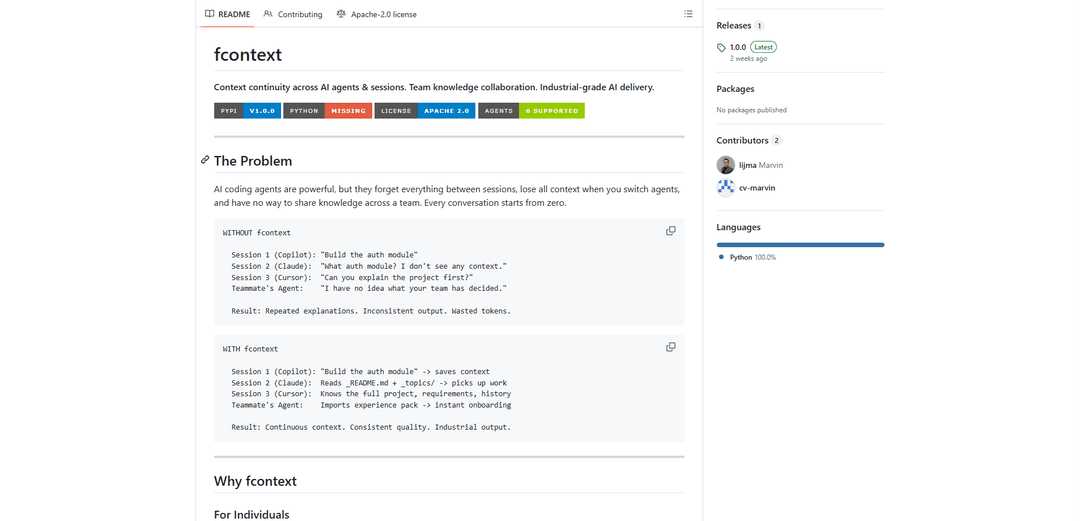Open the README outline icon

point(688,14)
